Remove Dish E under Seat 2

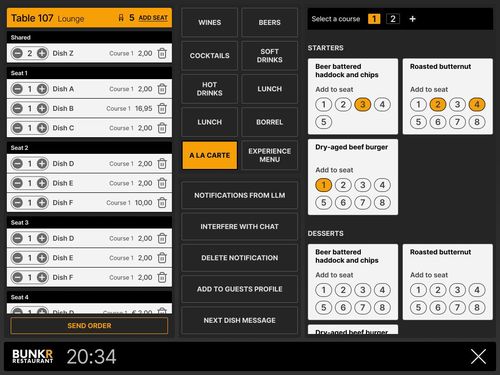pyautogui.click(x=162, y=183)
